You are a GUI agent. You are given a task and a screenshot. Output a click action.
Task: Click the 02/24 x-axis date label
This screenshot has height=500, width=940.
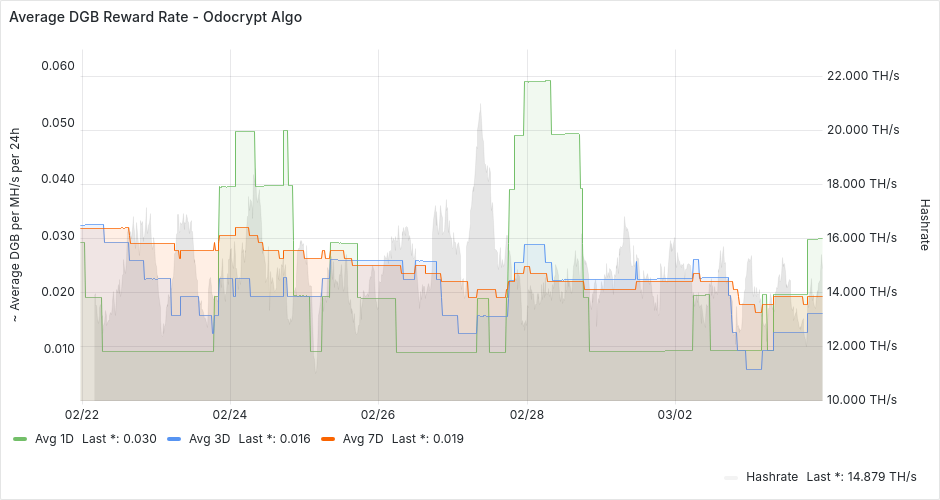[230, 414]
